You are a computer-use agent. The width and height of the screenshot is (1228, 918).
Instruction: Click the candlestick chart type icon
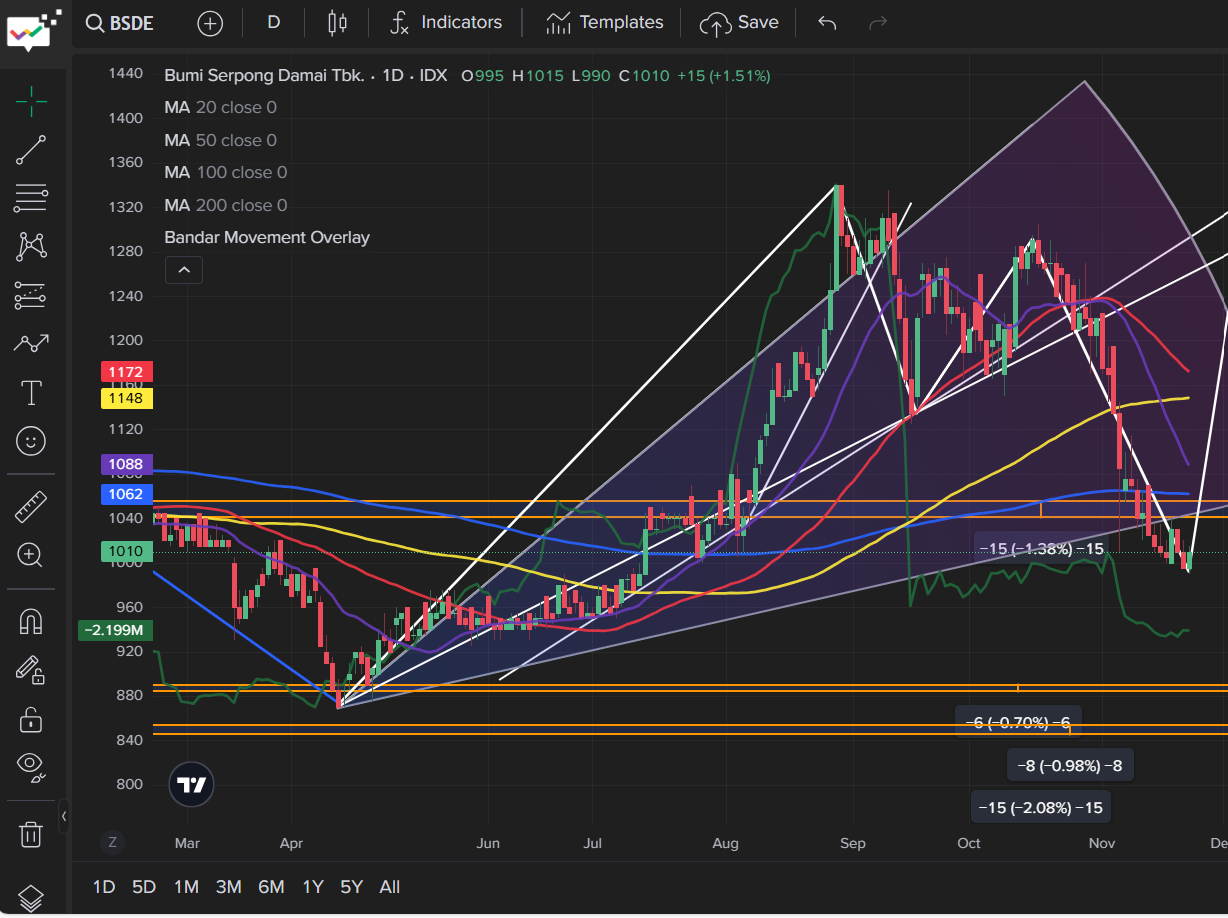[336, 22]
